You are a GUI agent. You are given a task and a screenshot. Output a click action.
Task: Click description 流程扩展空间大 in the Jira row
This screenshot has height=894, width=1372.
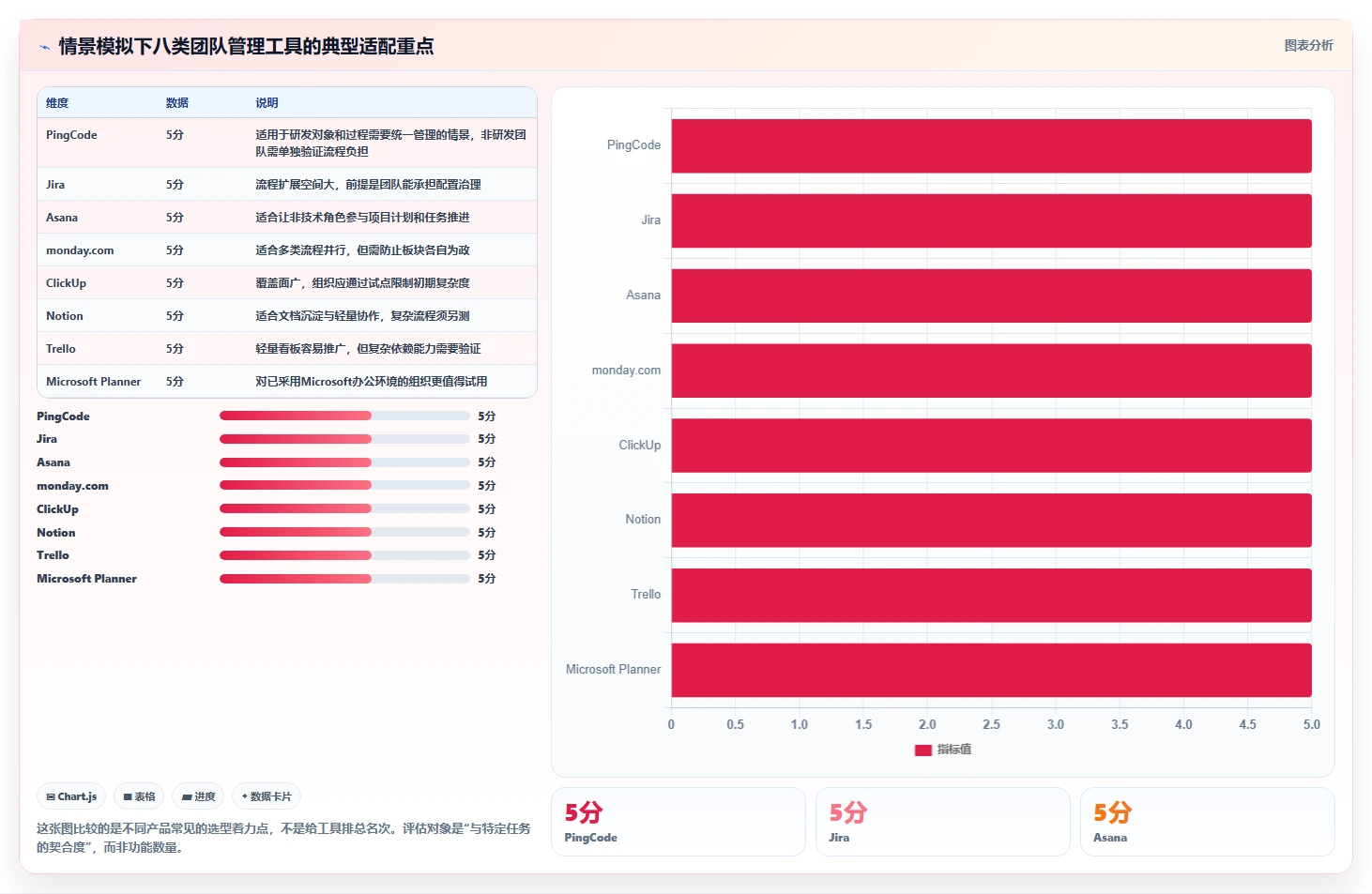coord(368,185)
